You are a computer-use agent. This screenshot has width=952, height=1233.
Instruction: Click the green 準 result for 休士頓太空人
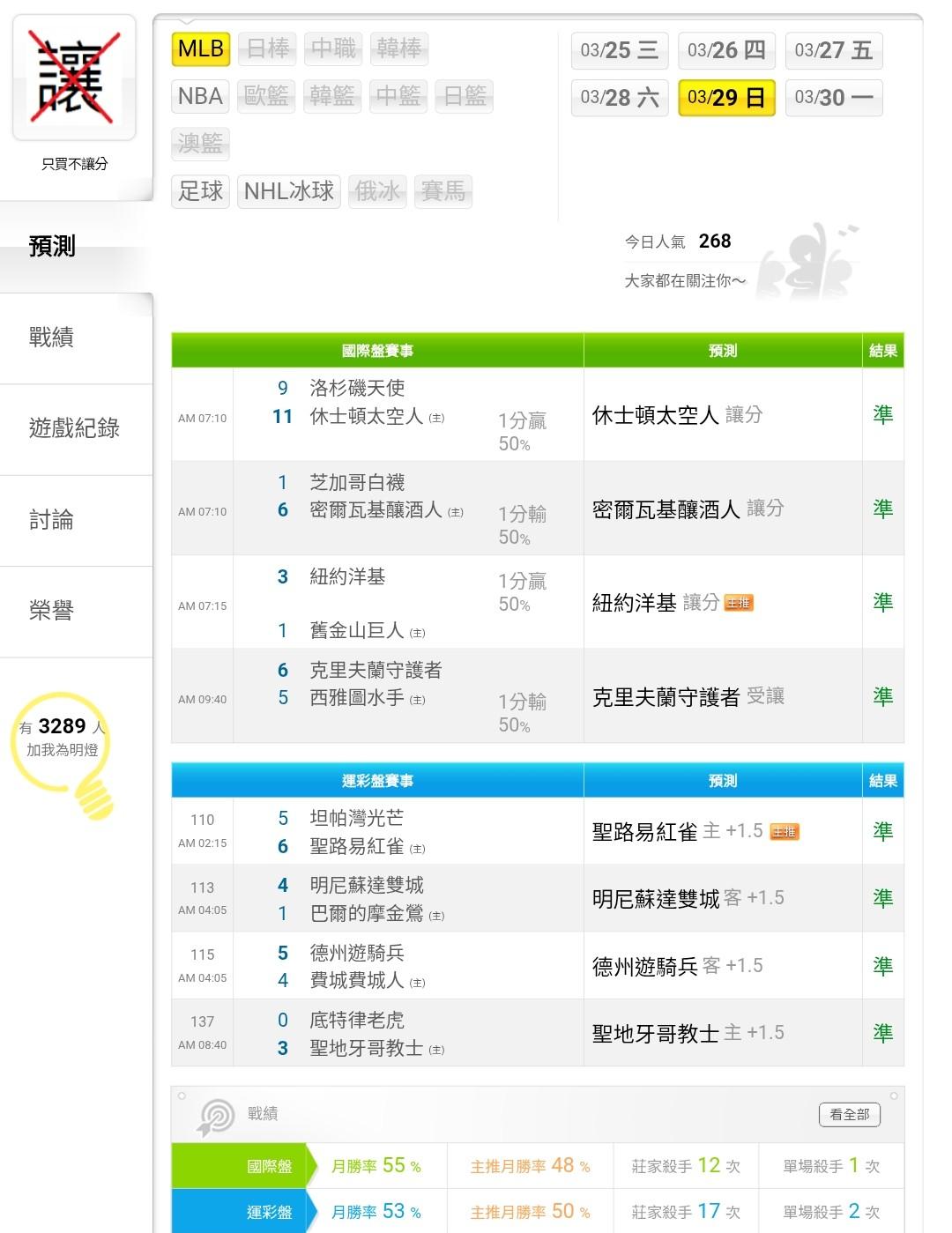click(882, 414)
